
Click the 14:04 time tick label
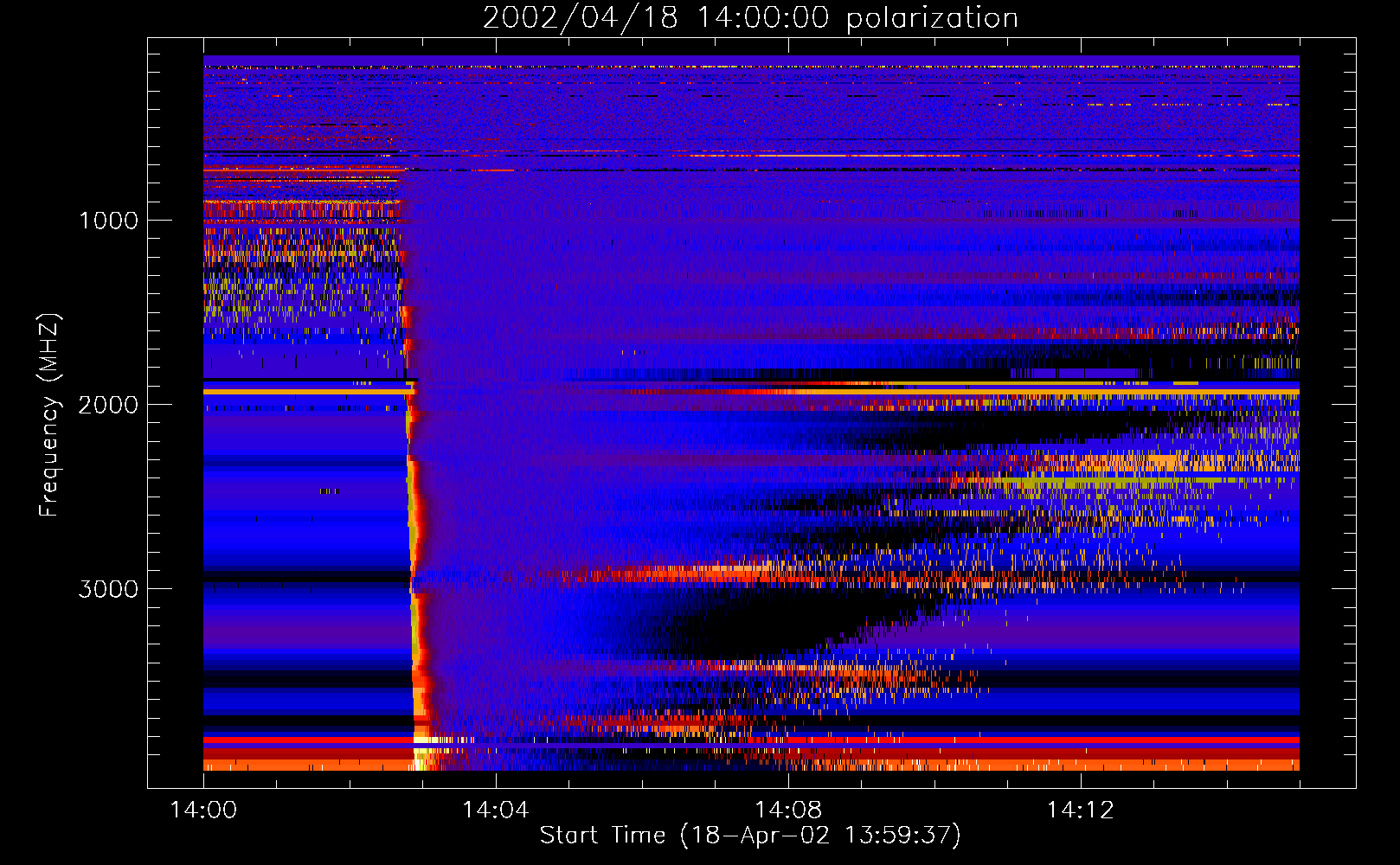[x=495, y=810]
